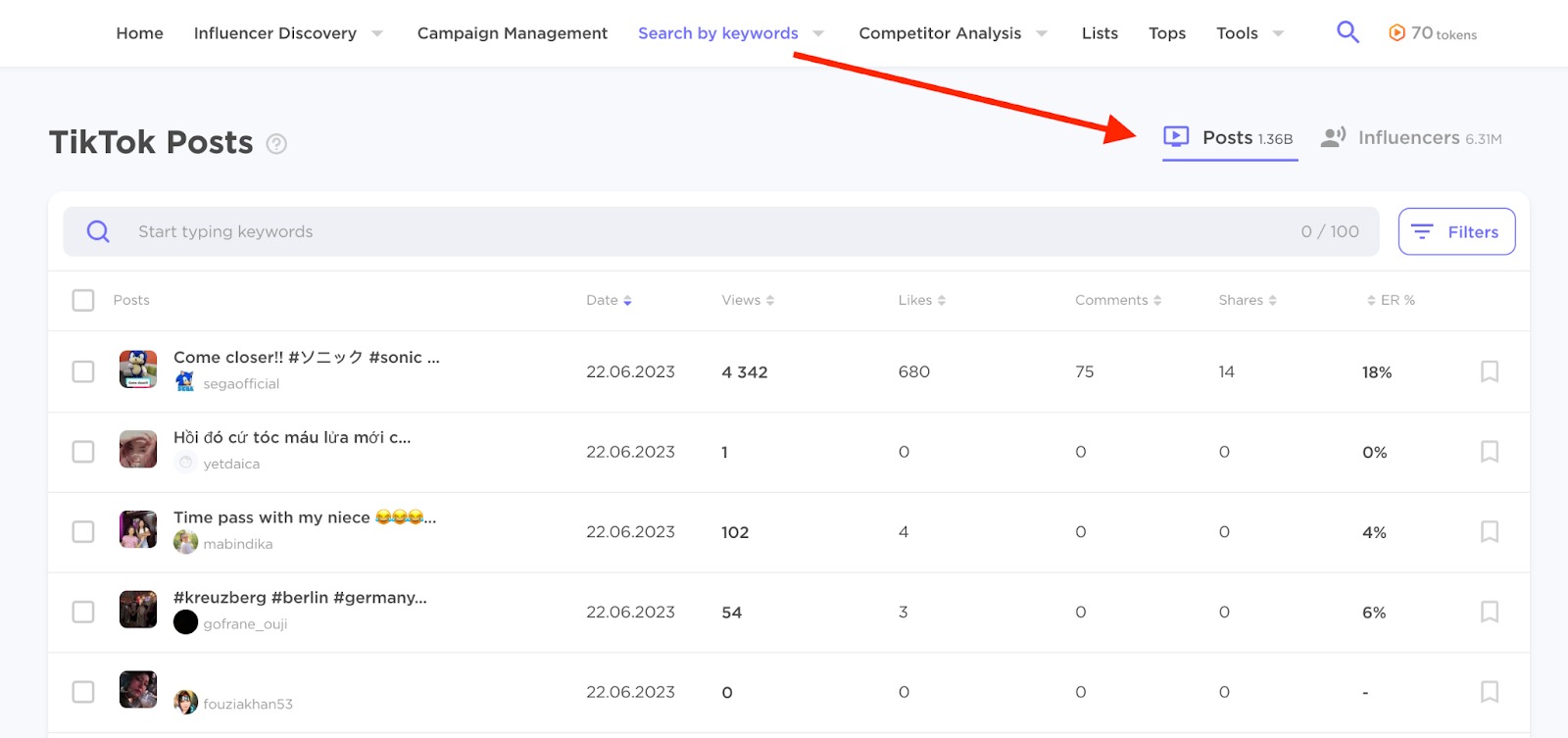Sort posts by Views column arrows
The image size is (1568, 738).
coord(770,301)
